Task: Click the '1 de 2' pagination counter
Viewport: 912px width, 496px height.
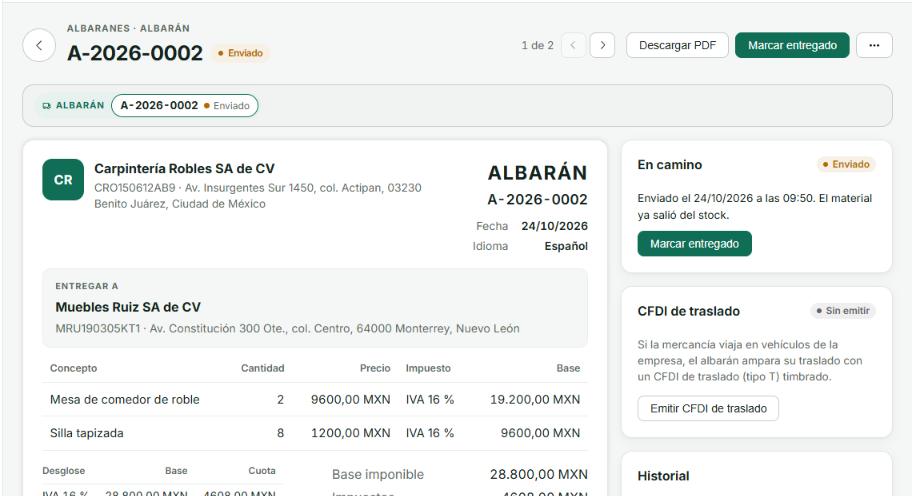Action: [537, 45]
